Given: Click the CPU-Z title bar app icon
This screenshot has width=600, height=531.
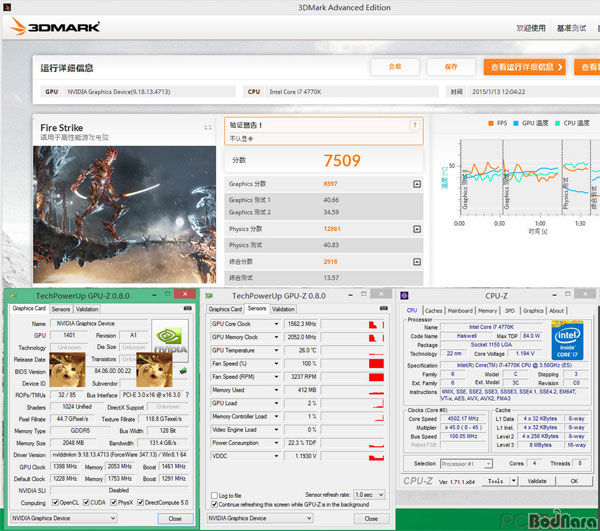Looking at the screenshot, I should click(x=404, y=296).
